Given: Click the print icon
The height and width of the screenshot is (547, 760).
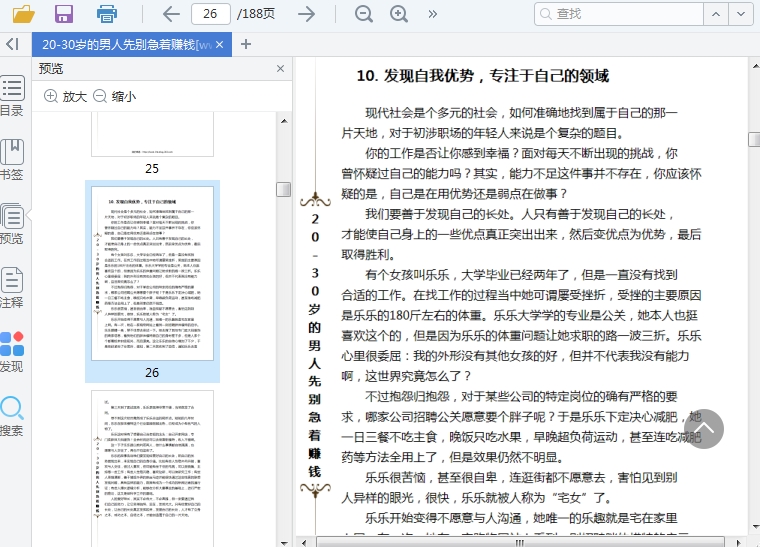Looking at the screenshot, I should click(107, 14).
